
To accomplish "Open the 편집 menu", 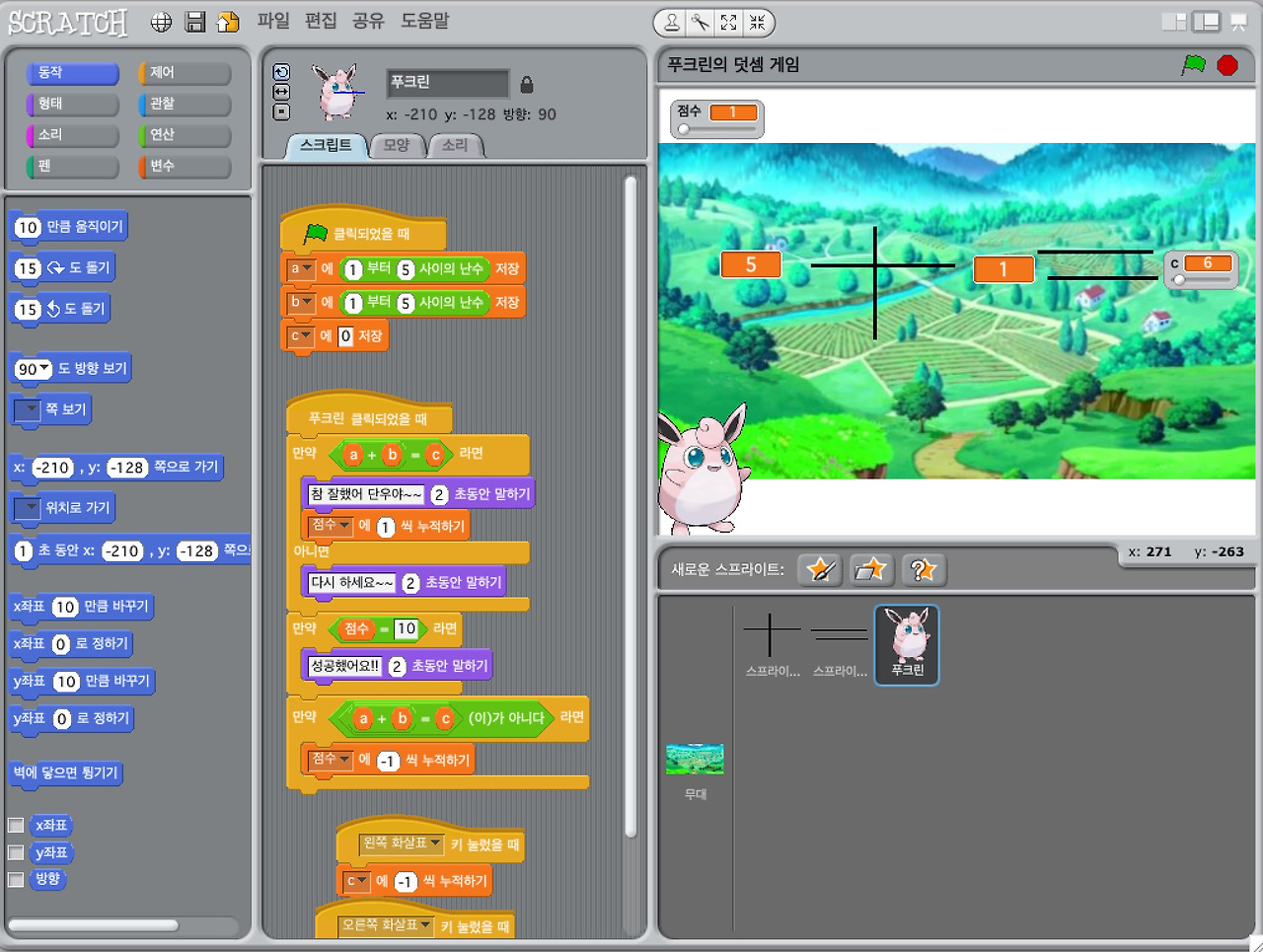I will [x=321, y=21].
